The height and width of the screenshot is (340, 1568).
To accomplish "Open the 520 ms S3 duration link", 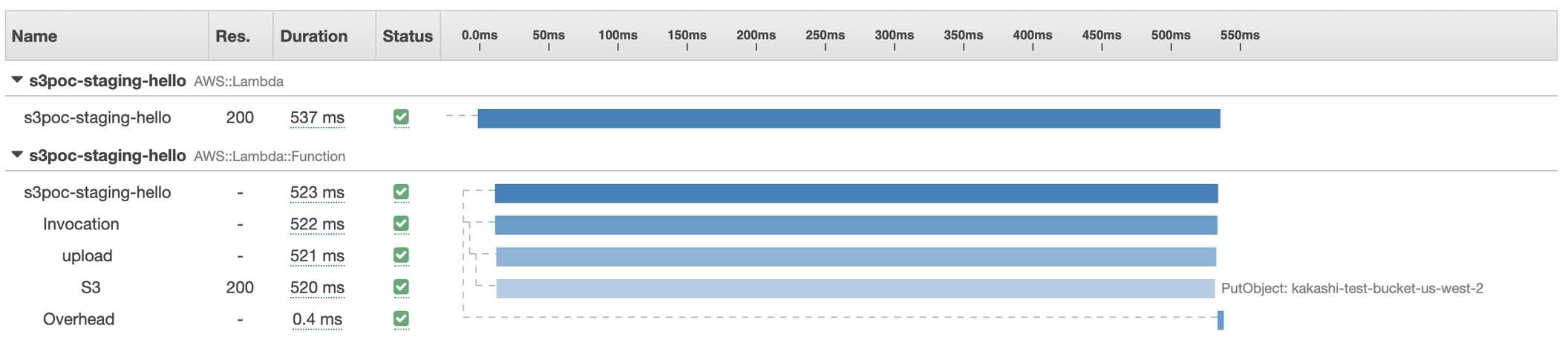I will pos(317,287).
